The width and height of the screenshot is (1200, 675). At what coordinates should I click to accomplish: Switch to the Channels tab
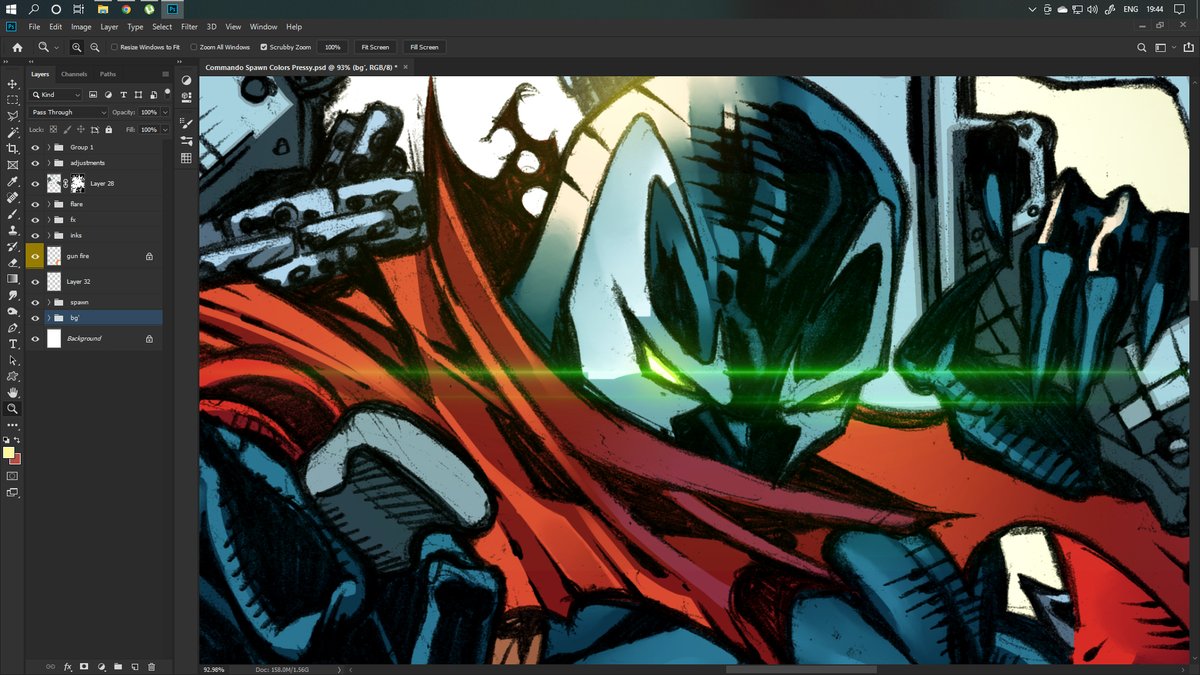(74, 74)
